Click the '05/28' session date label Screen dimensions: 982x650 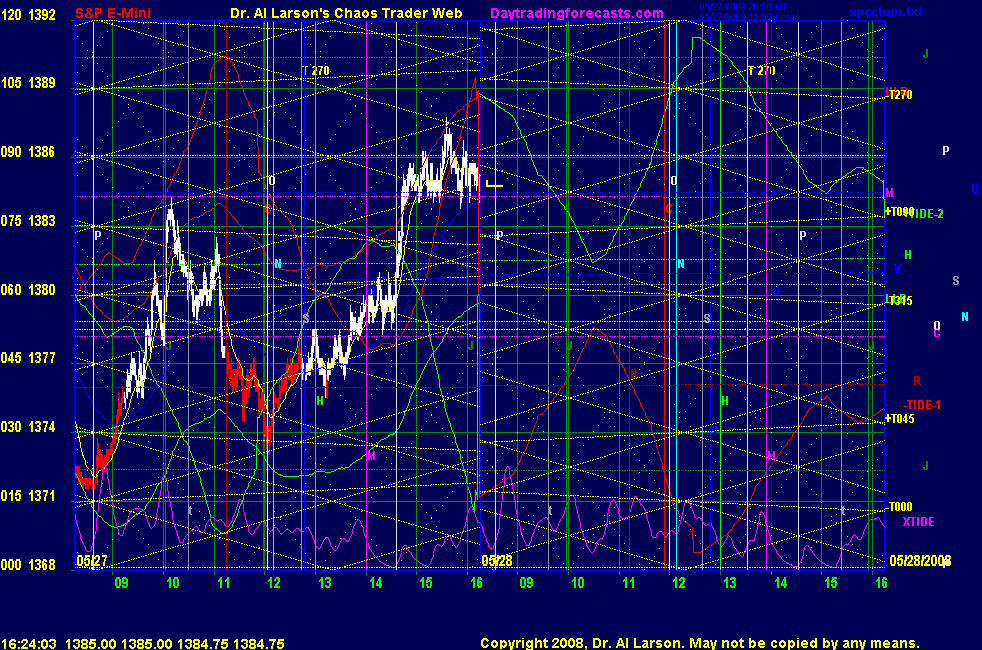click(x=497, y=560)
